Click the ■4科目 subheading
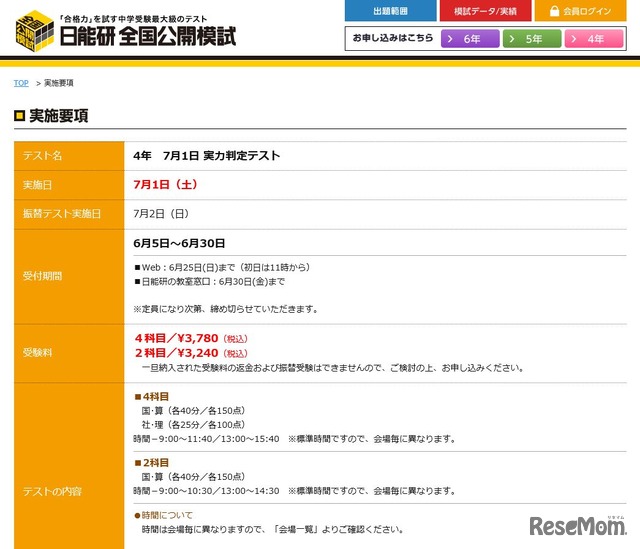Image resolution: width=640 pixels, height=549 pixels. point(152,396)
